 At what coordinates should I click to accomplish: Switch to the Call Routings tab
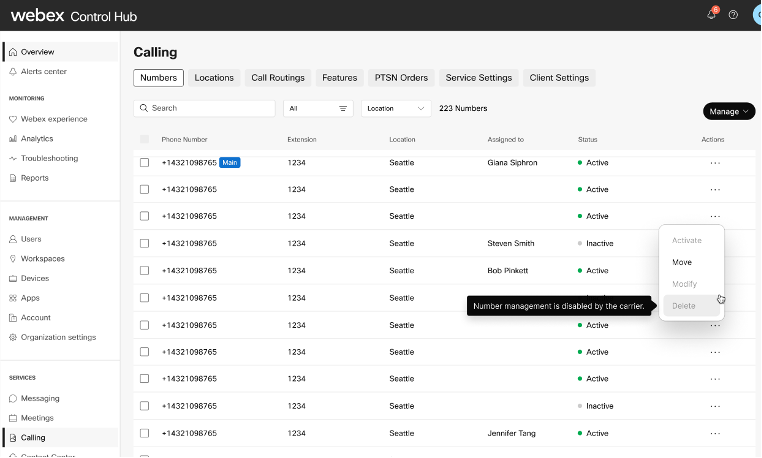(x=278, y=78)
